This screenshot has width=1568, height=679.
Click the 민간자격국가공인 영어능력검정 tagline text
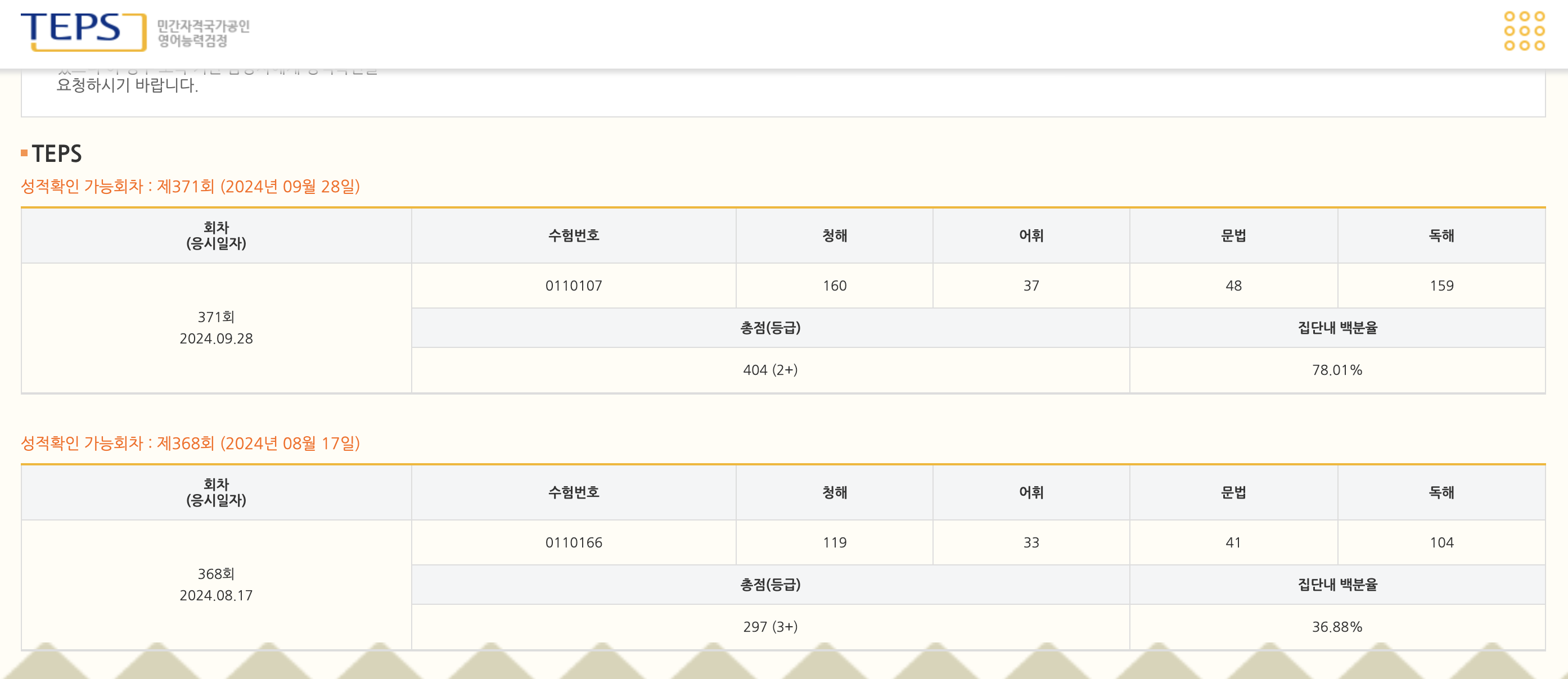(203, 34)
